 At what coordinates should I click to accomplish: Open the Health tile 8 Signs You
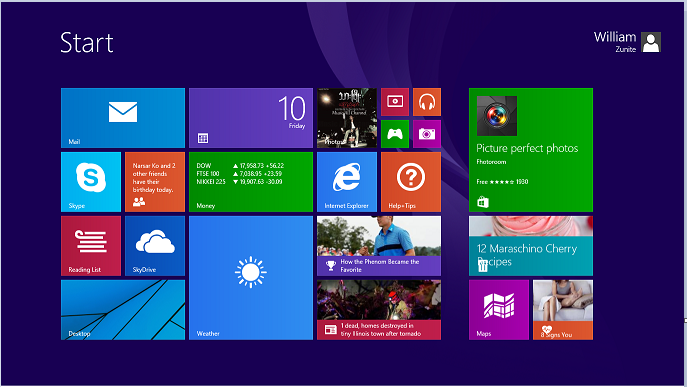(563, 310)
